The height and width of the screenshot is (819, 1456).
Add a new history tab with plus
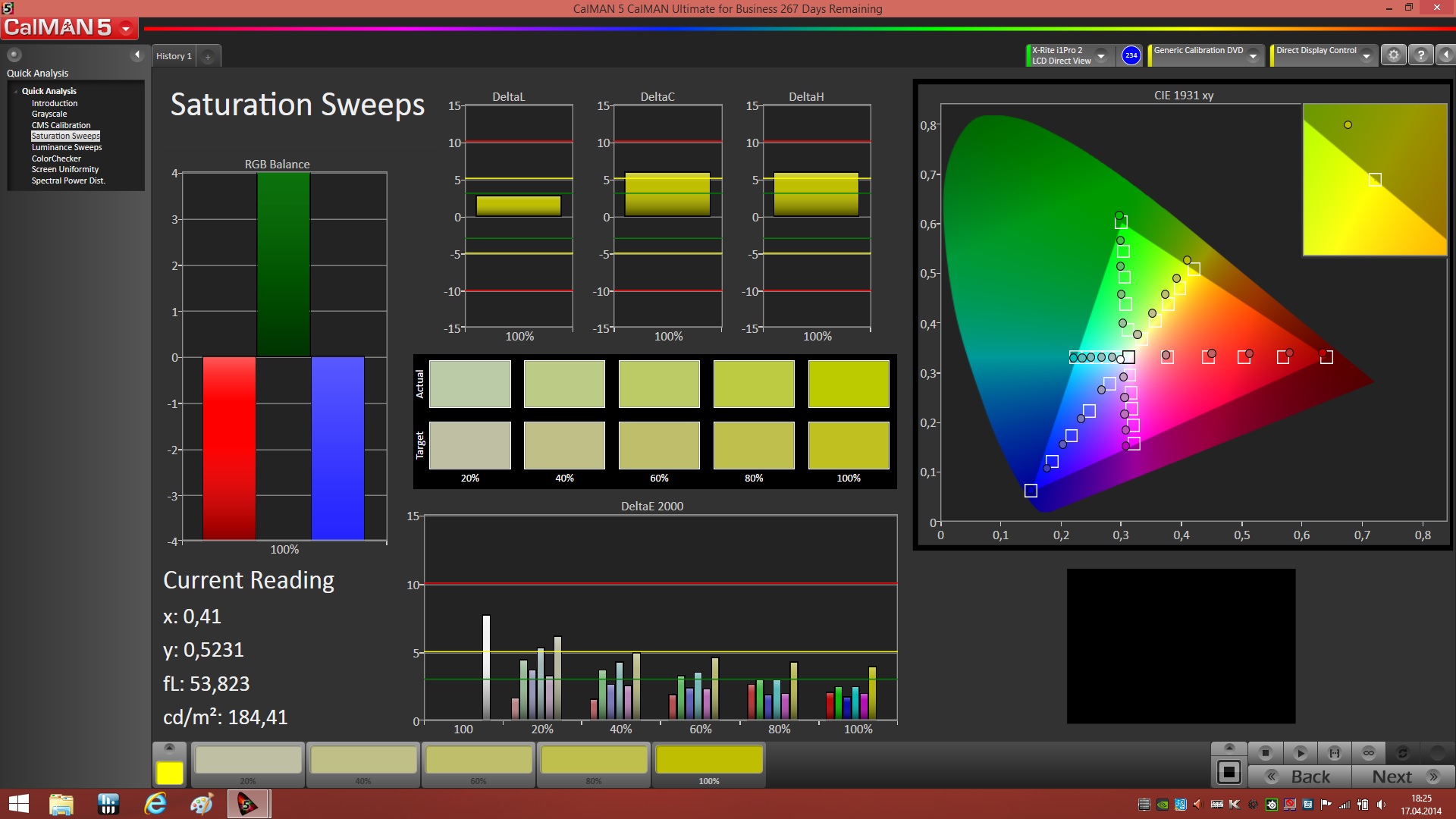208,57
